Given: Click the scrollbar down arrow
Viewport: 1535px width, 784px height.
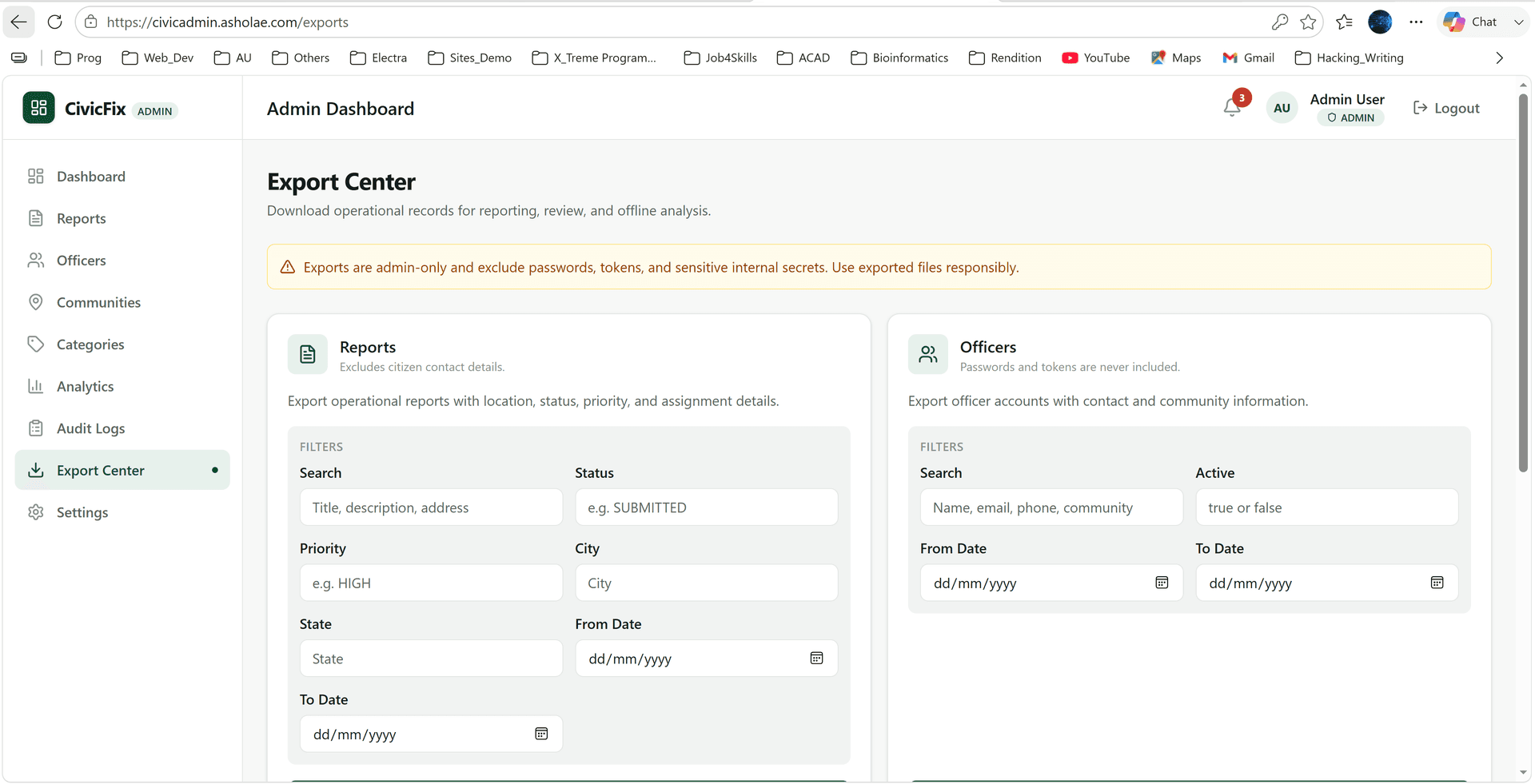Looking at the screenshot, I should click(x=1523, y=773).
